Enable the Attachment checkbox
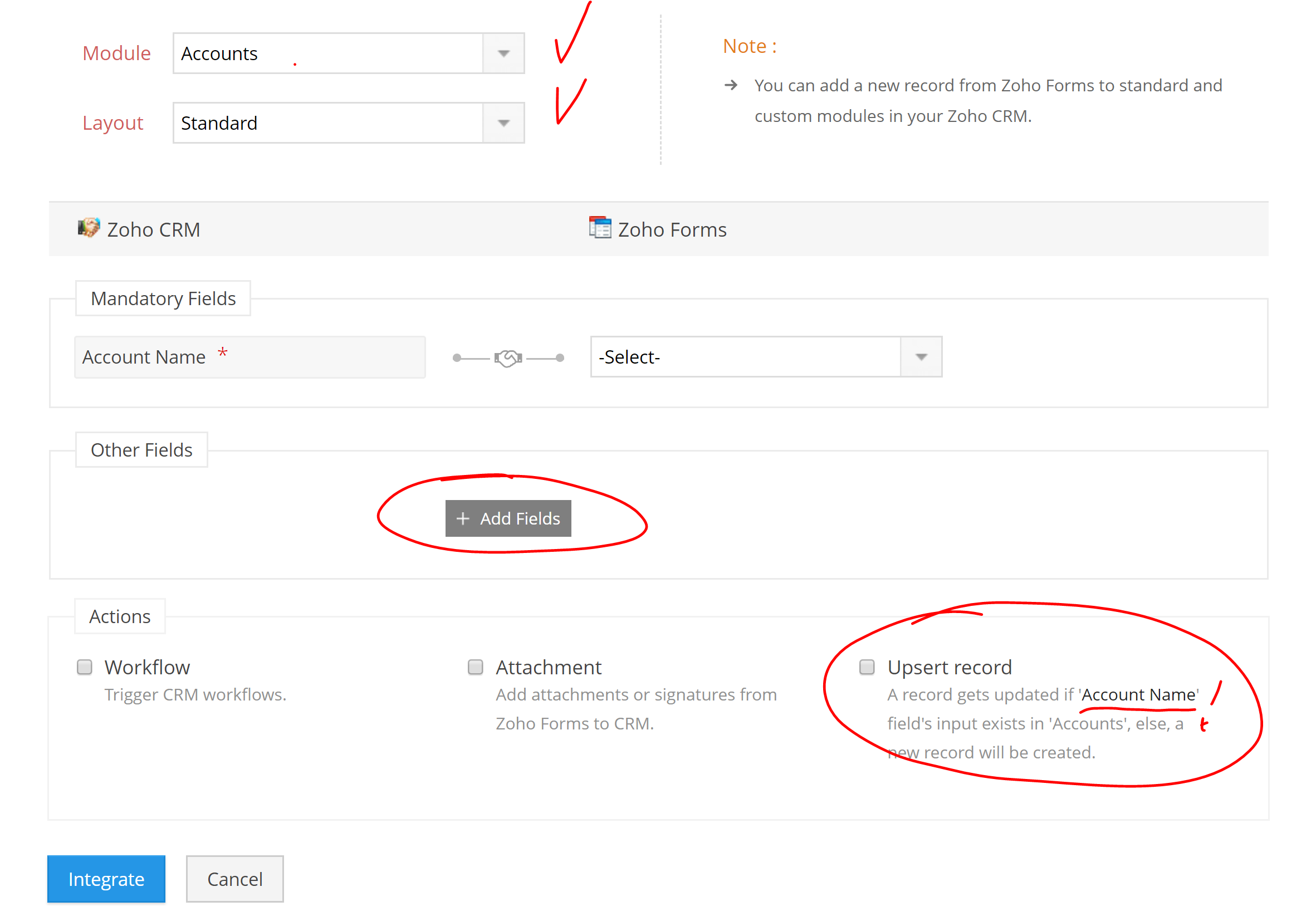This screenshot has width=1316, height=921. point(475,667)
